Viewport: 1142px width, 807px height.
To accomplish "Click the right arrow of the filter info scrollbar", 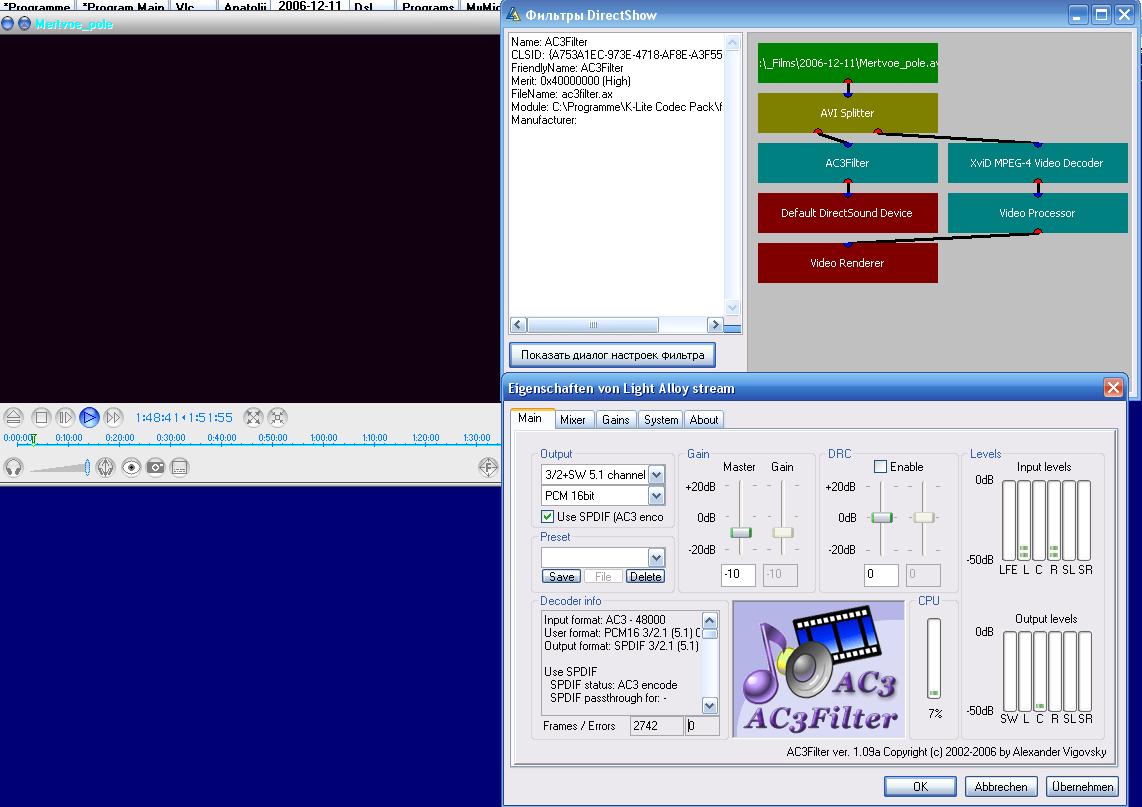I will [714, 325].
